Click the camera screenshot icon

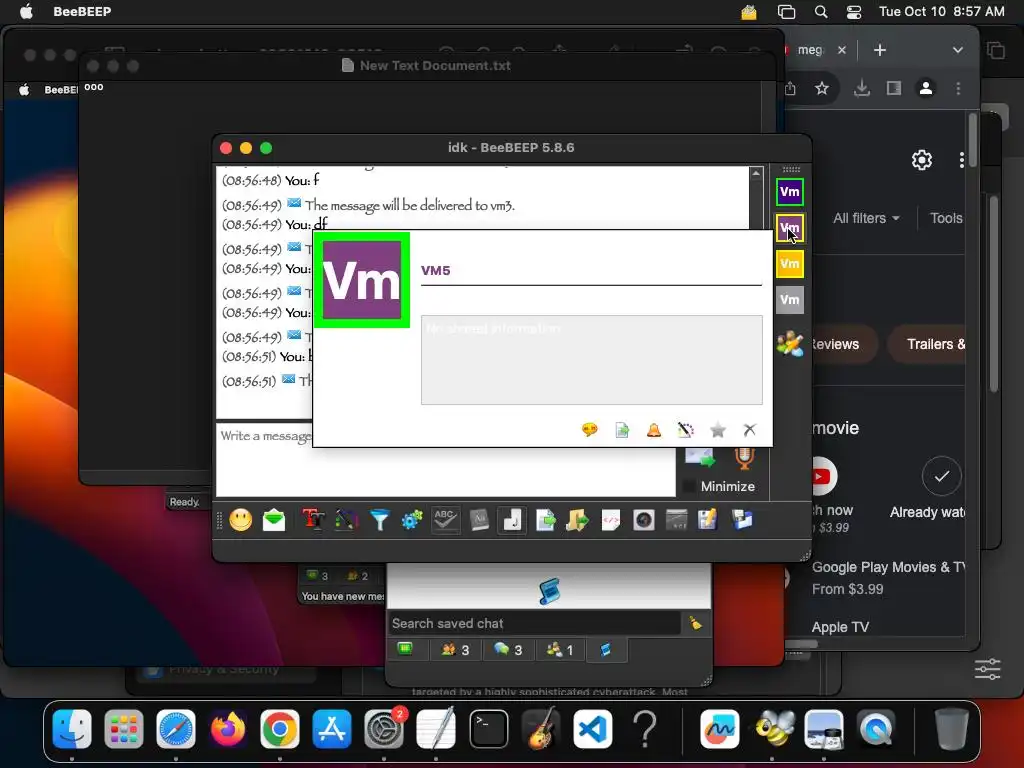tap(644, 520)
